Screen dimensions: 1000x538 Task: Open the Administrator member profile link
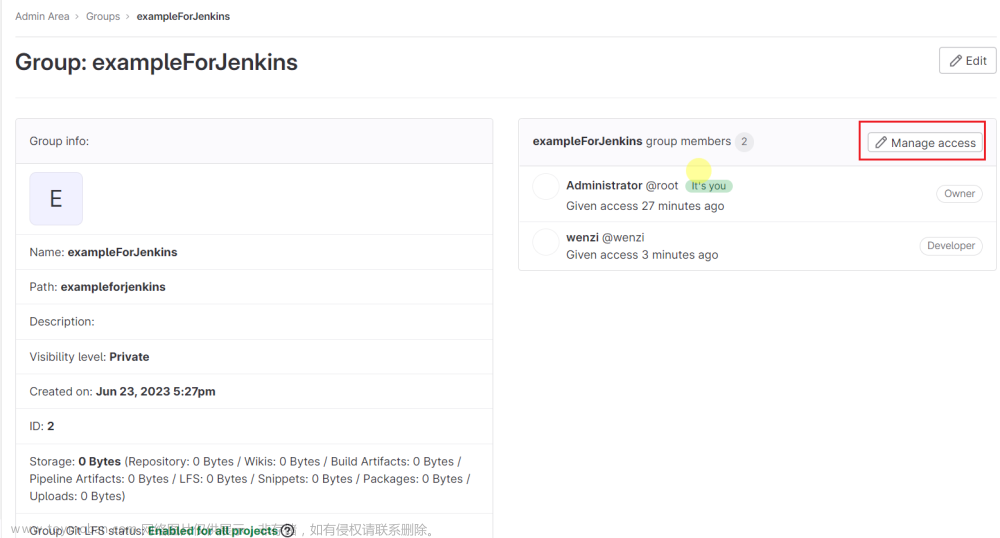point(604,185)
